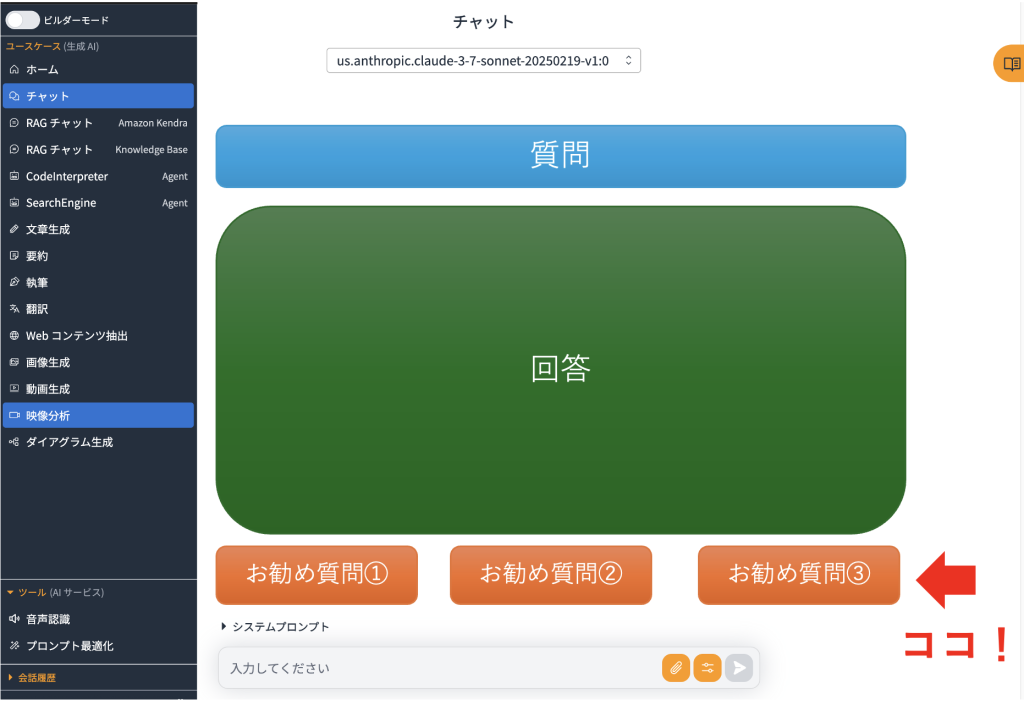Click the speaker icon beside 音声認識
Image resolution: width=1024 pixels, height=705 pixels.
tap(14, 619)
